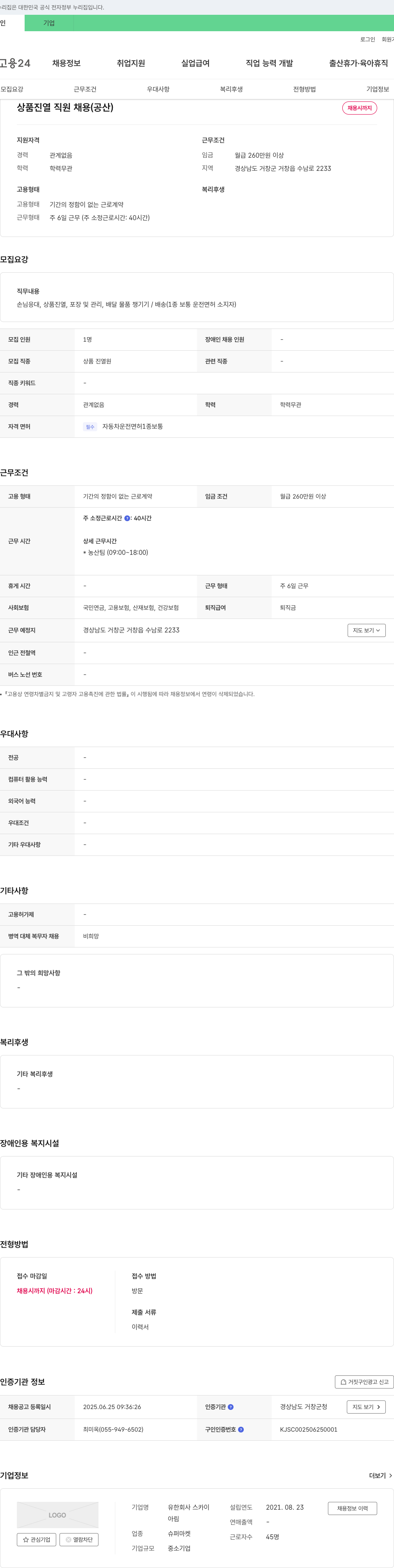The width and height of the screenshot is (394, 1568).
Task: Click the contact 최미옥(055-949-6502)
Action: (113, 1429)
